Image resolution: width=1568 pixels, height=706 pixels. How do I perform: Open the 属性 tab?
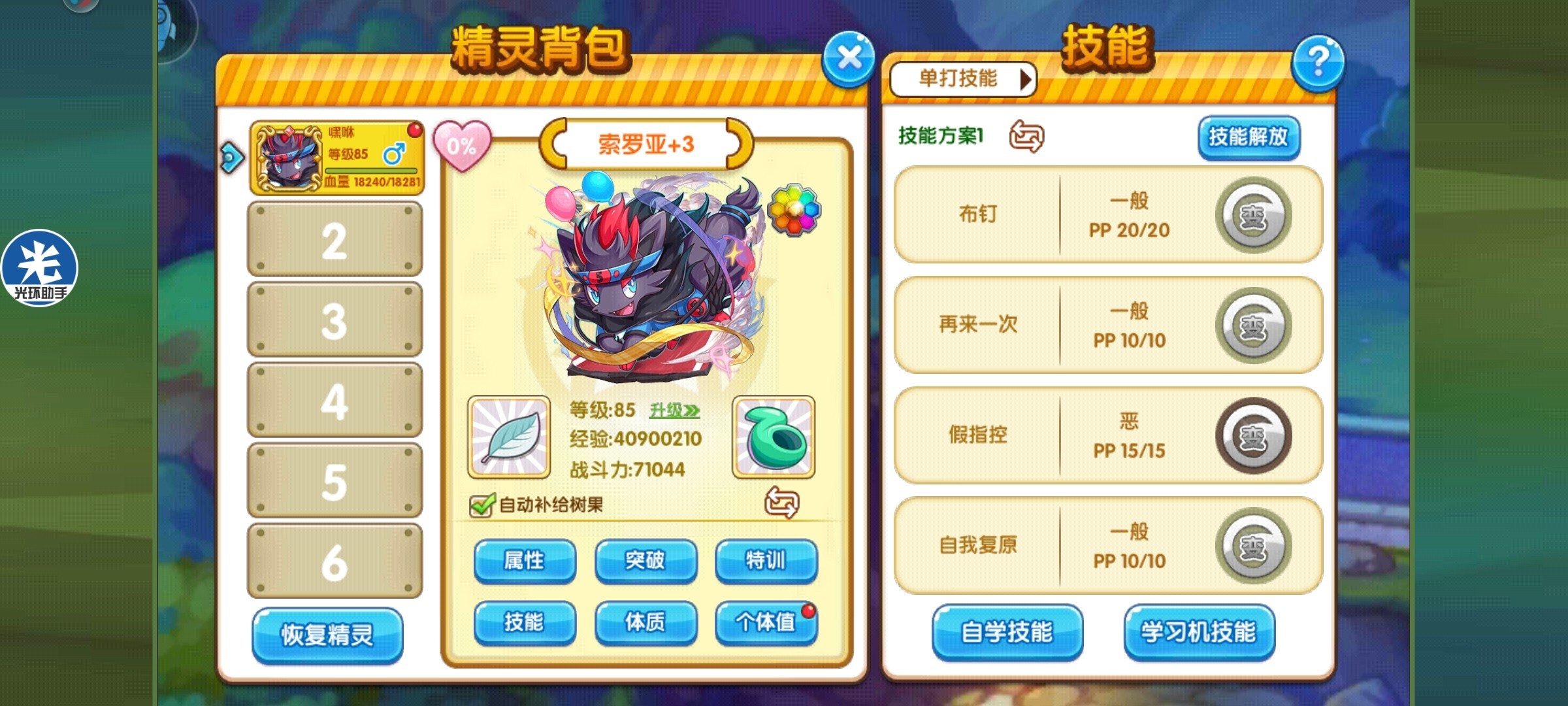pos(525,561)
